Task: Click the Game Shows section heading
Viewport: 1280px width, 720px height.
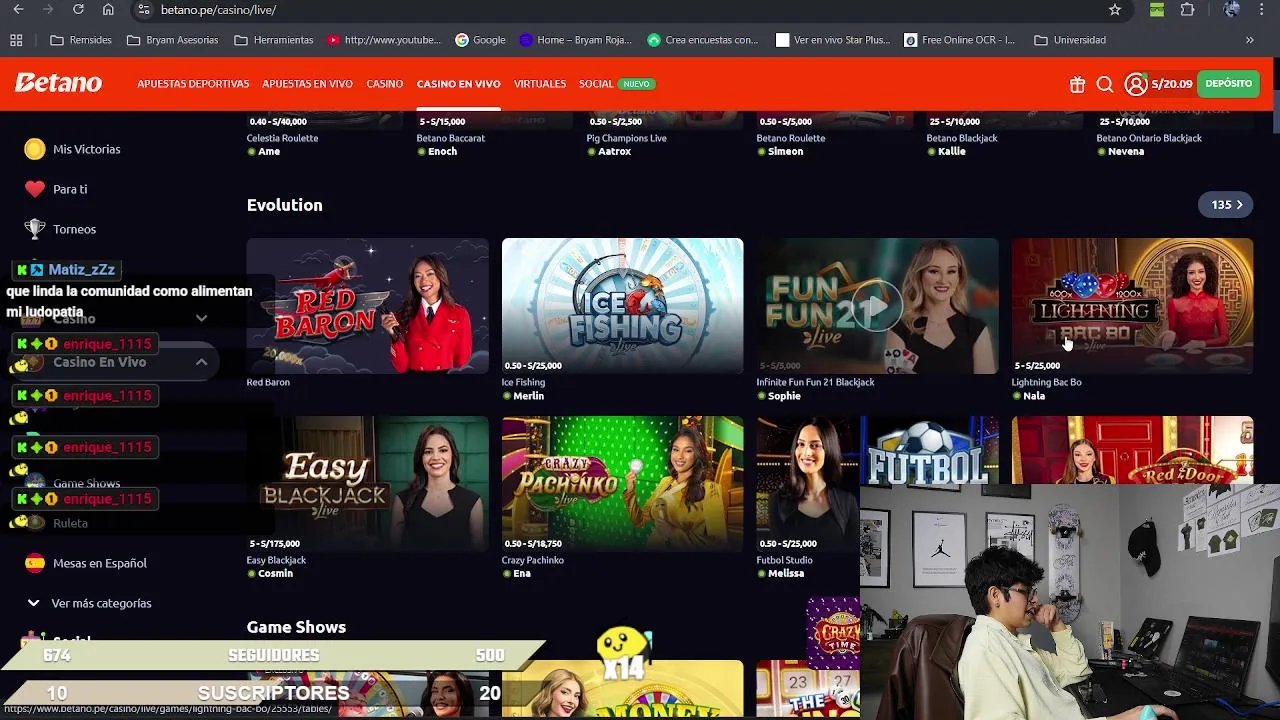Action: tap(296, 627)
